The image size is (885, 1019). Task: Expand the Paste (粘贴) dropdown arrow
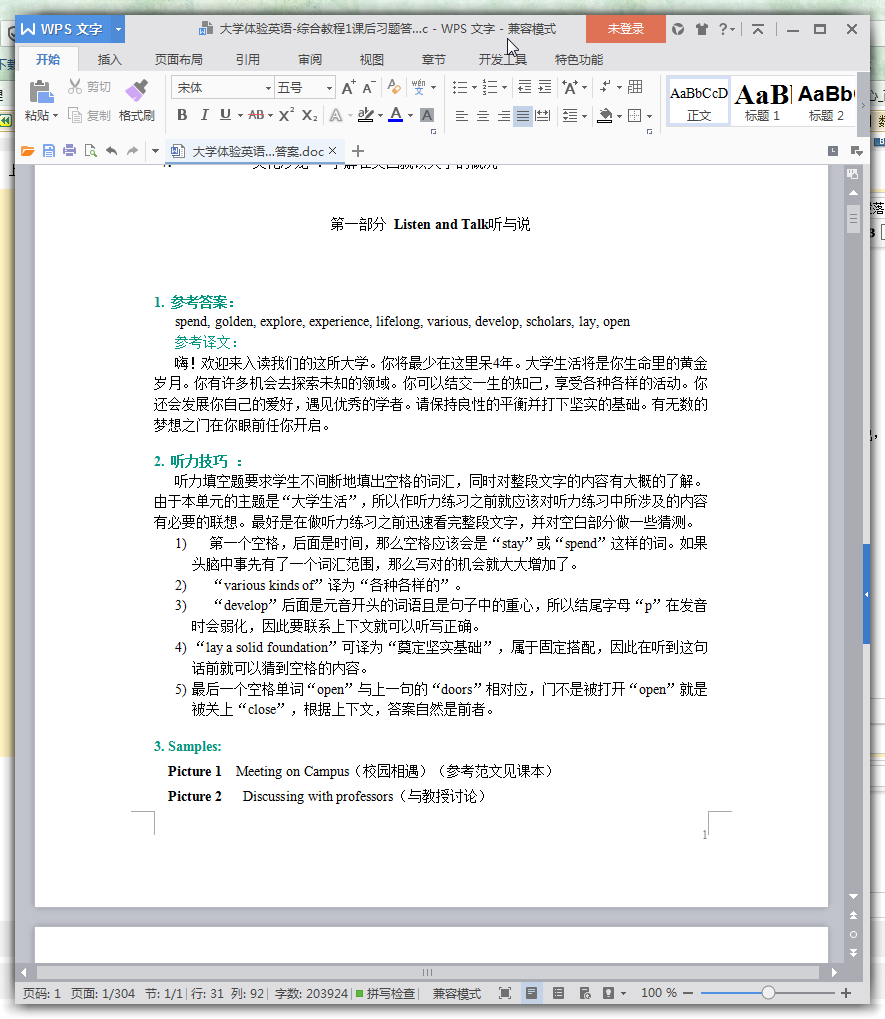55,116
